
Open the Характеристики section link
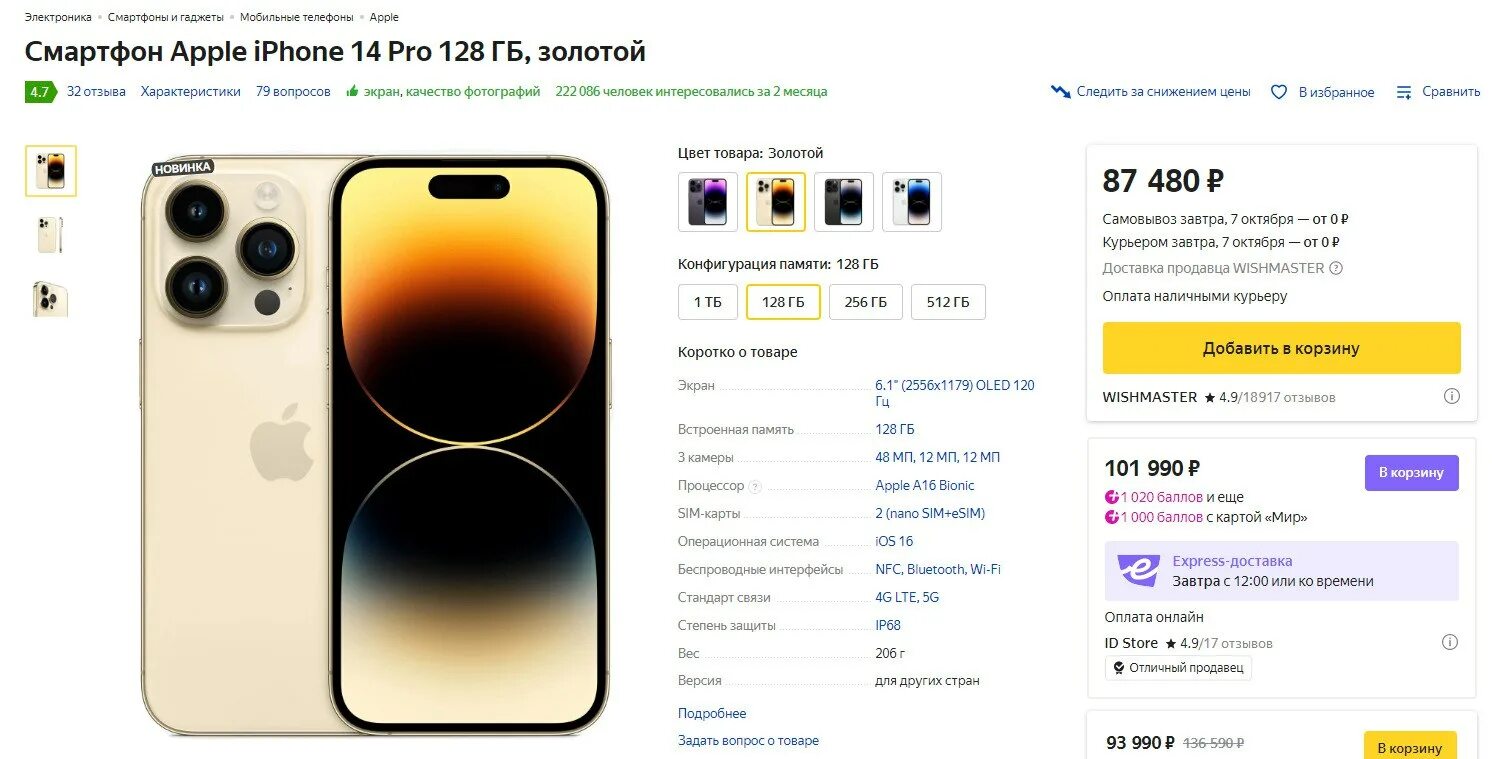[x=190, y=91]
